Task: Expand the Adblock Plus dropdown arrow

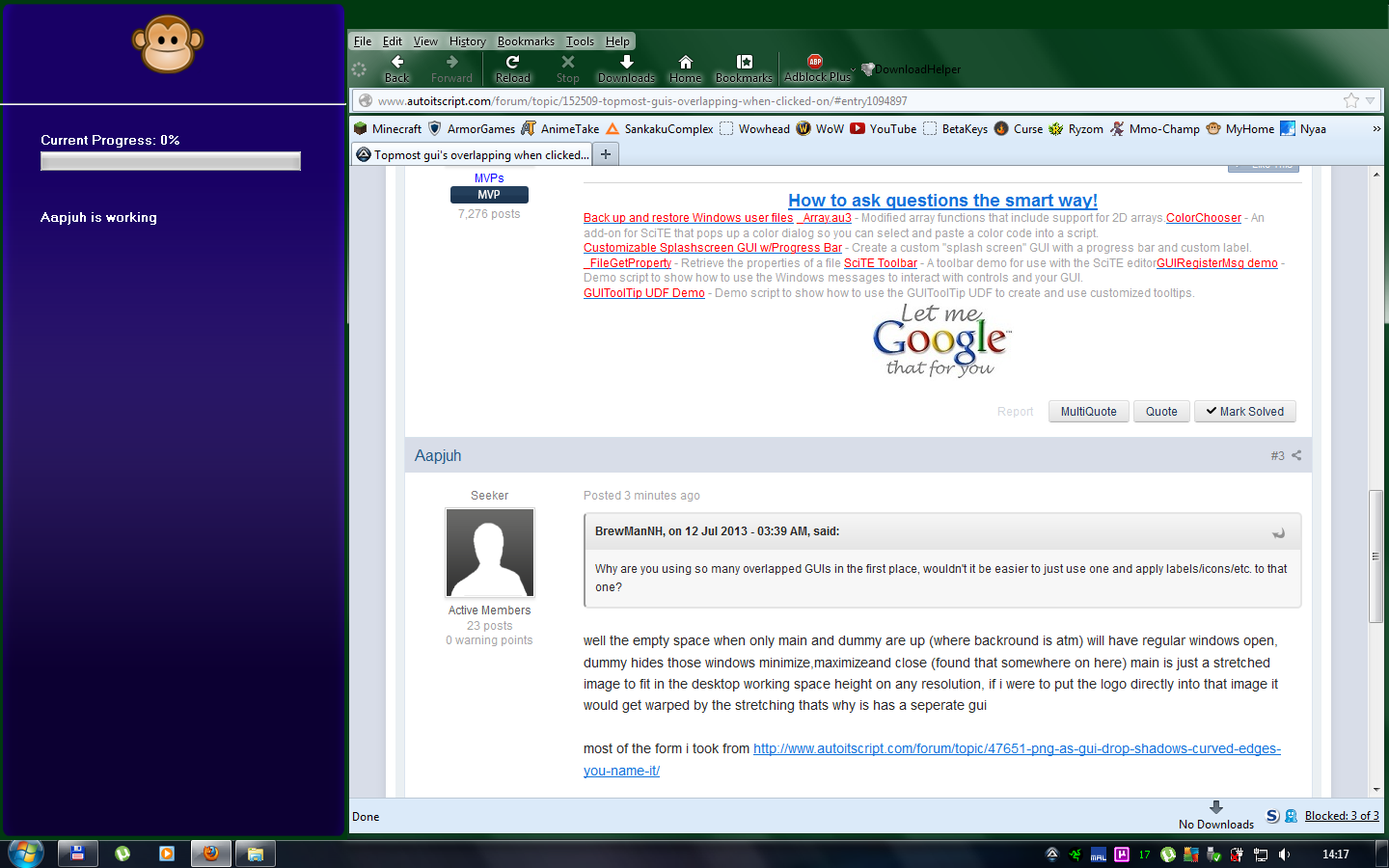Action: pos(853,69)
